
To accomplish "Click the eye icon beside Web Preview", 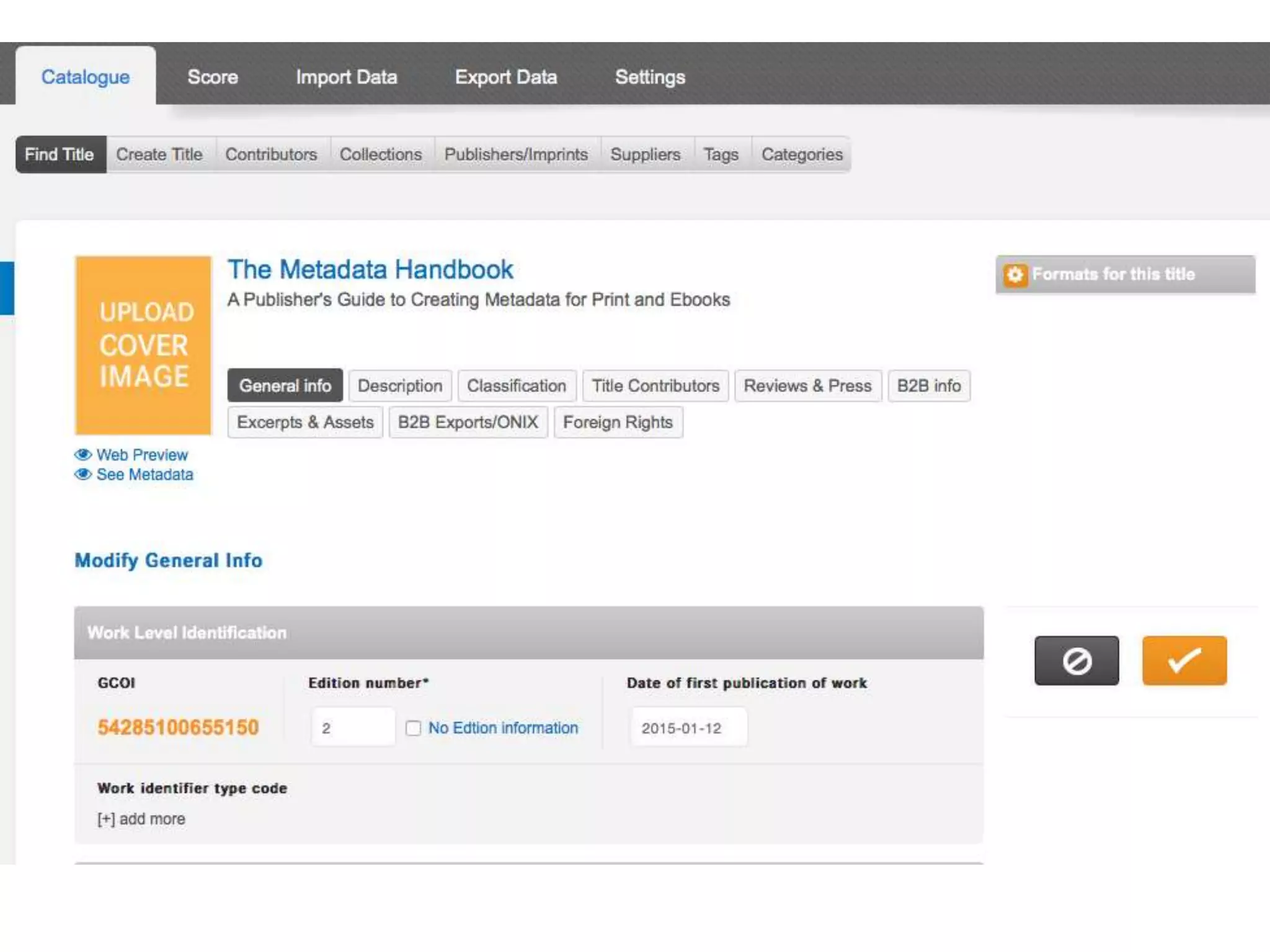I will 83,454.
